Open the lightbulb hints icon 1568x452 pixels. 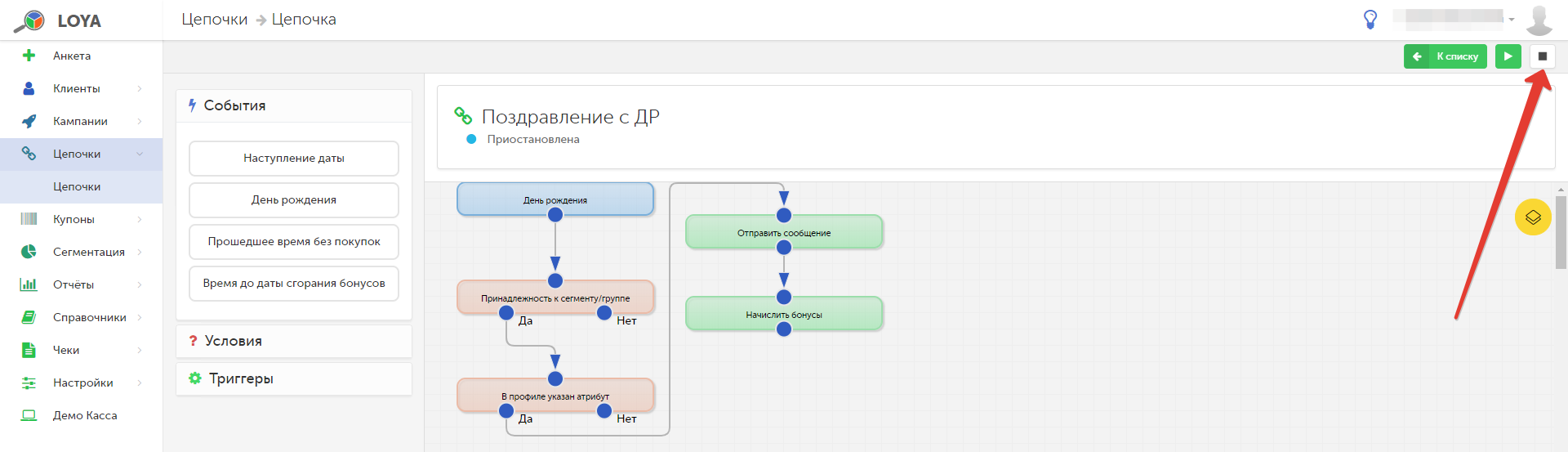pos(1370,20)
